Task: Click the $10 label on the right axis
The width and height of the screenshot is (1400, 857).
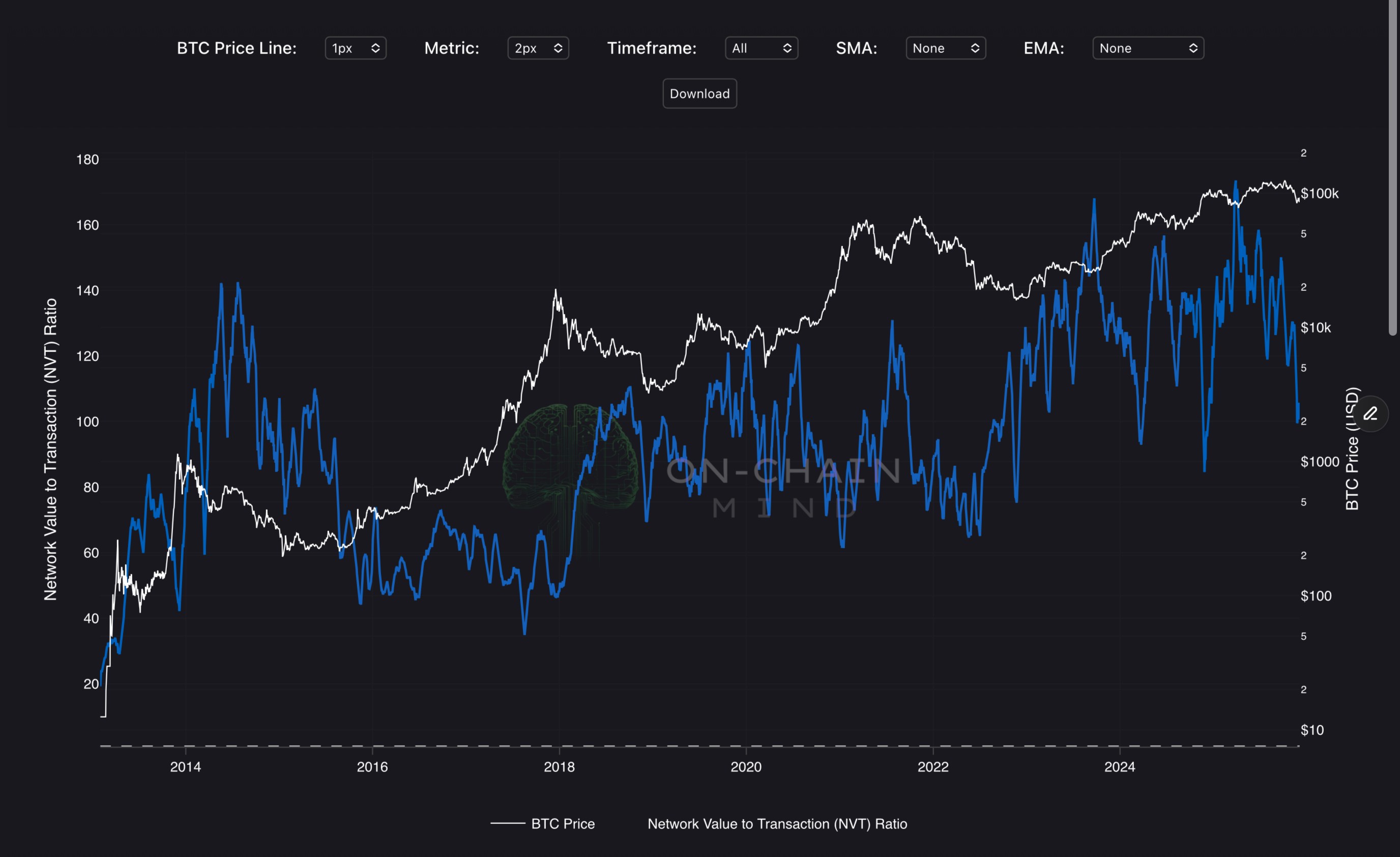Action: 1312,730
